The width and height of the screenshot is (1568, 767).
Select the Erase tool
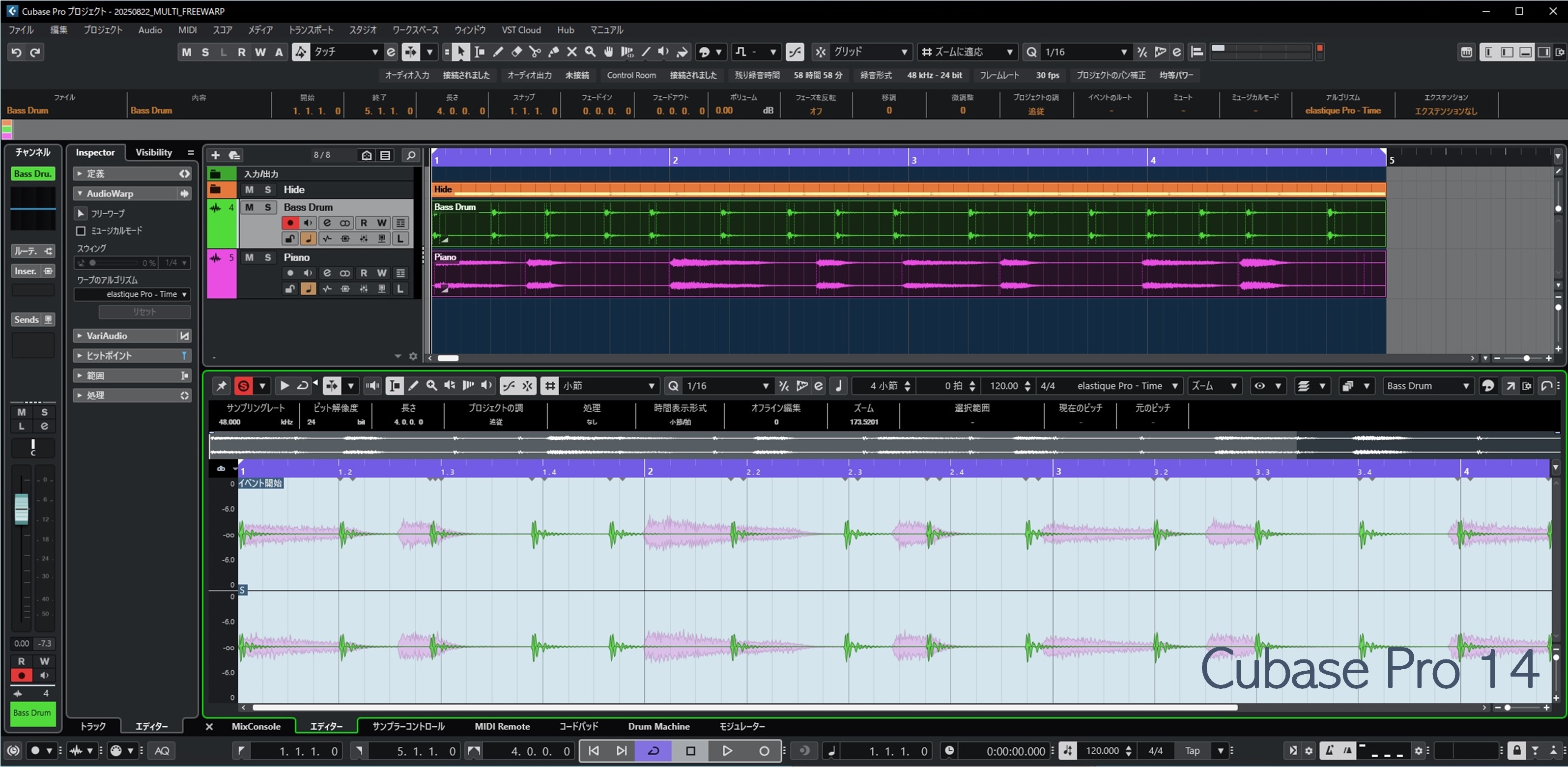pyautogui.click(x=516, y=53)
